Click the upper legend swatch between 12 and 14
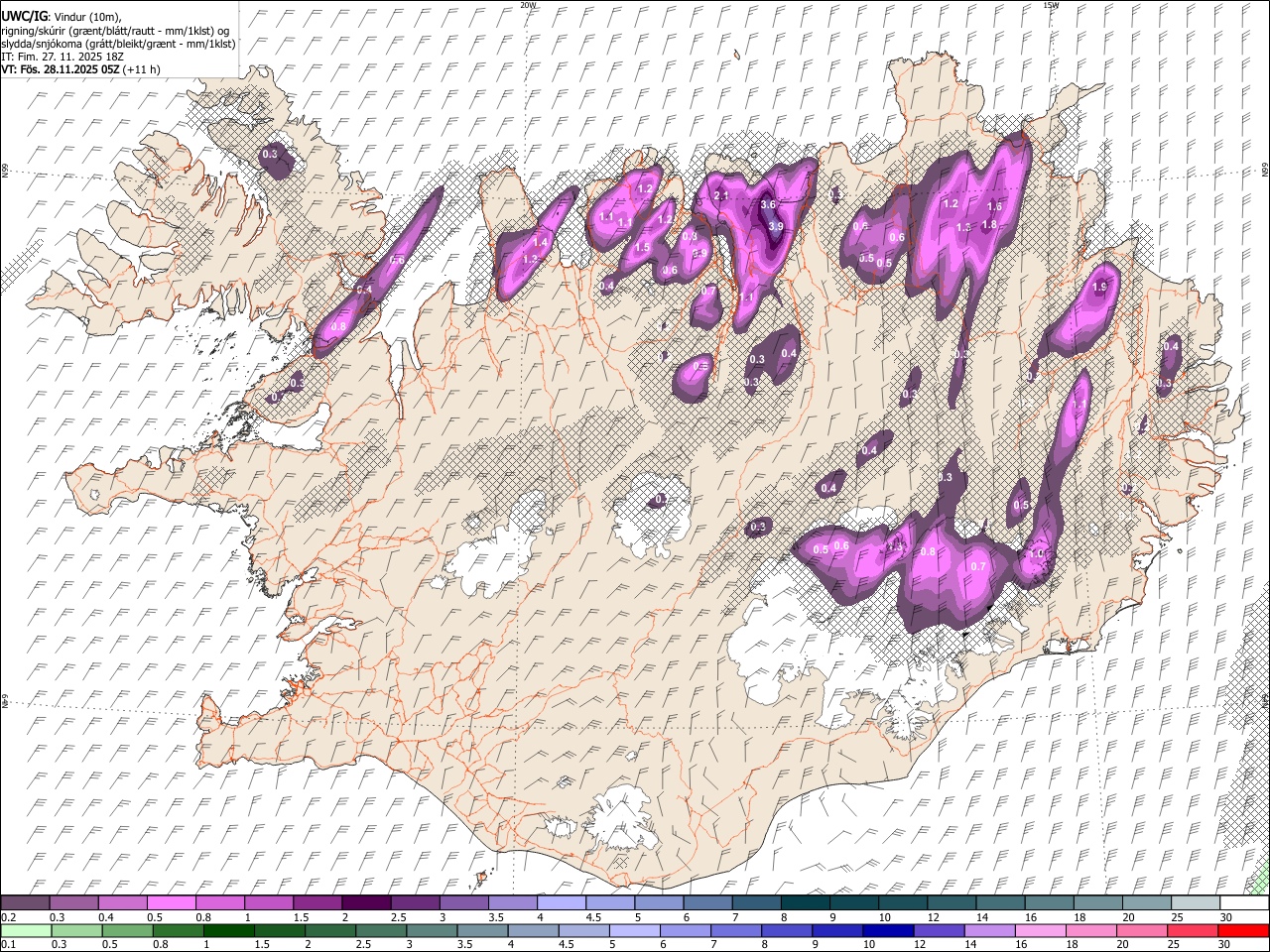This screenshot has width=1270, height=952. pyautogui.click(x=951, y=903)
